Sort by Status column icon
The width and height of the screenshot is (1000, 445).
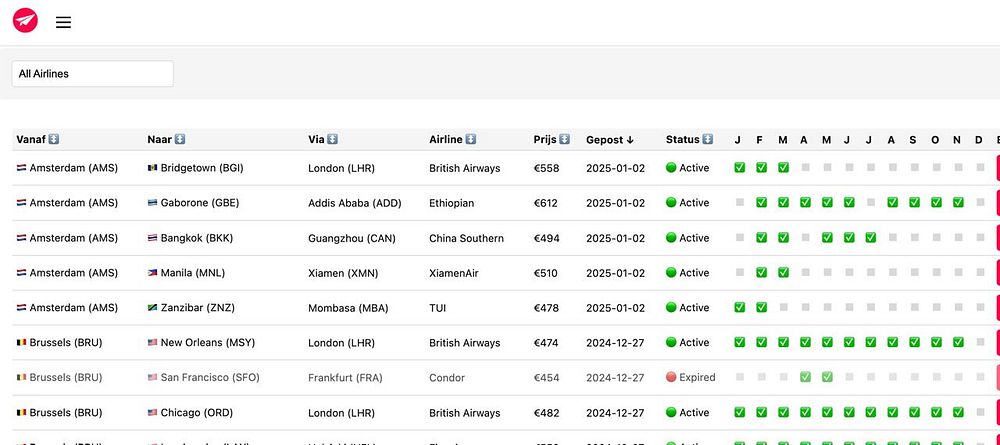(707, 140)
